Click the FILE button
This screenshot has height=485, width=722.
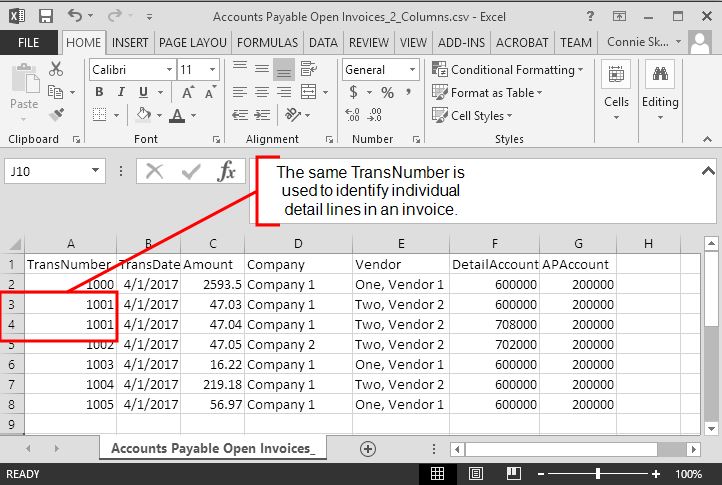point(29,43)
